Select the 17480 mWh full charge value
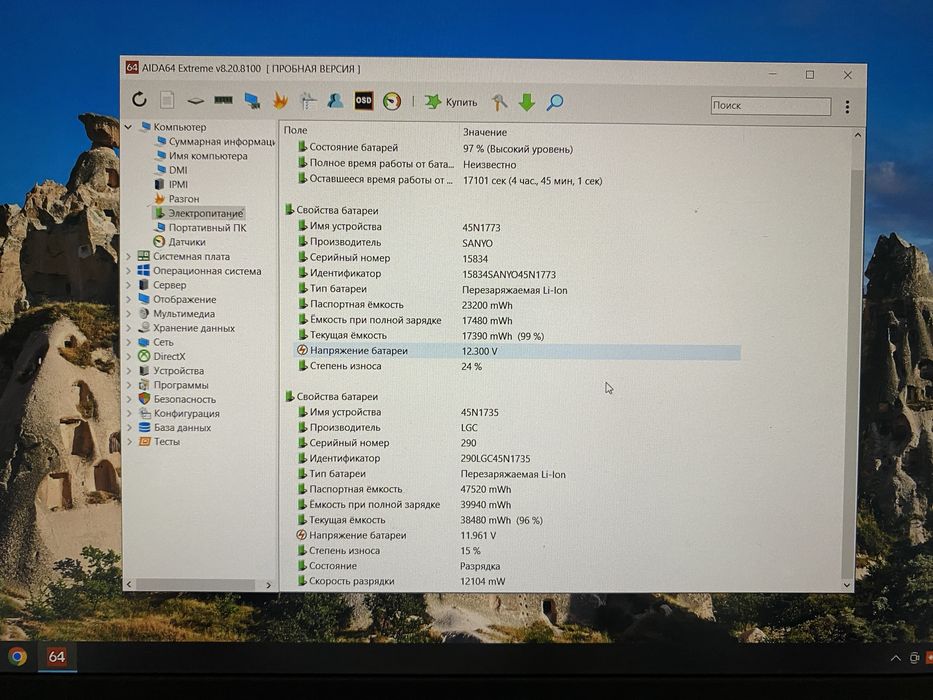The height and width of the screenshot is (700, 933). (x=487, y=321)
